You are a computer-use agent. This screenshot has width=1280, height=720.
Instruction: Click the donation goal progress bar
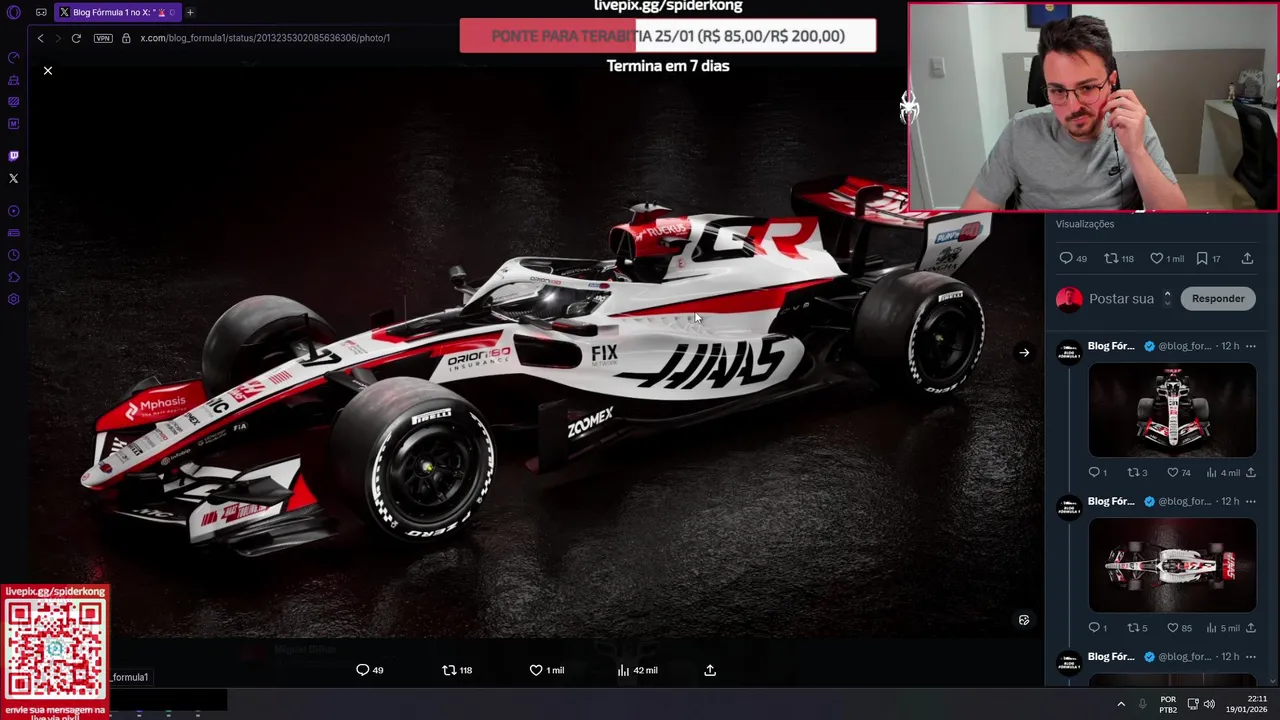coord(668,36)
